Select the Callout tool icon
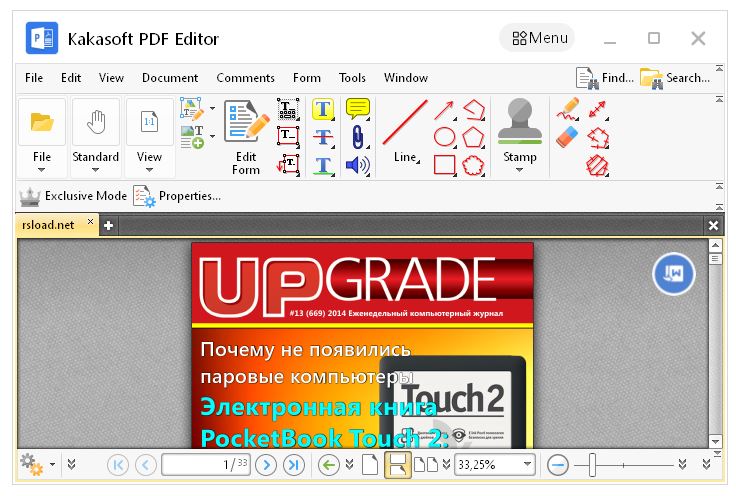 [288, 165]
